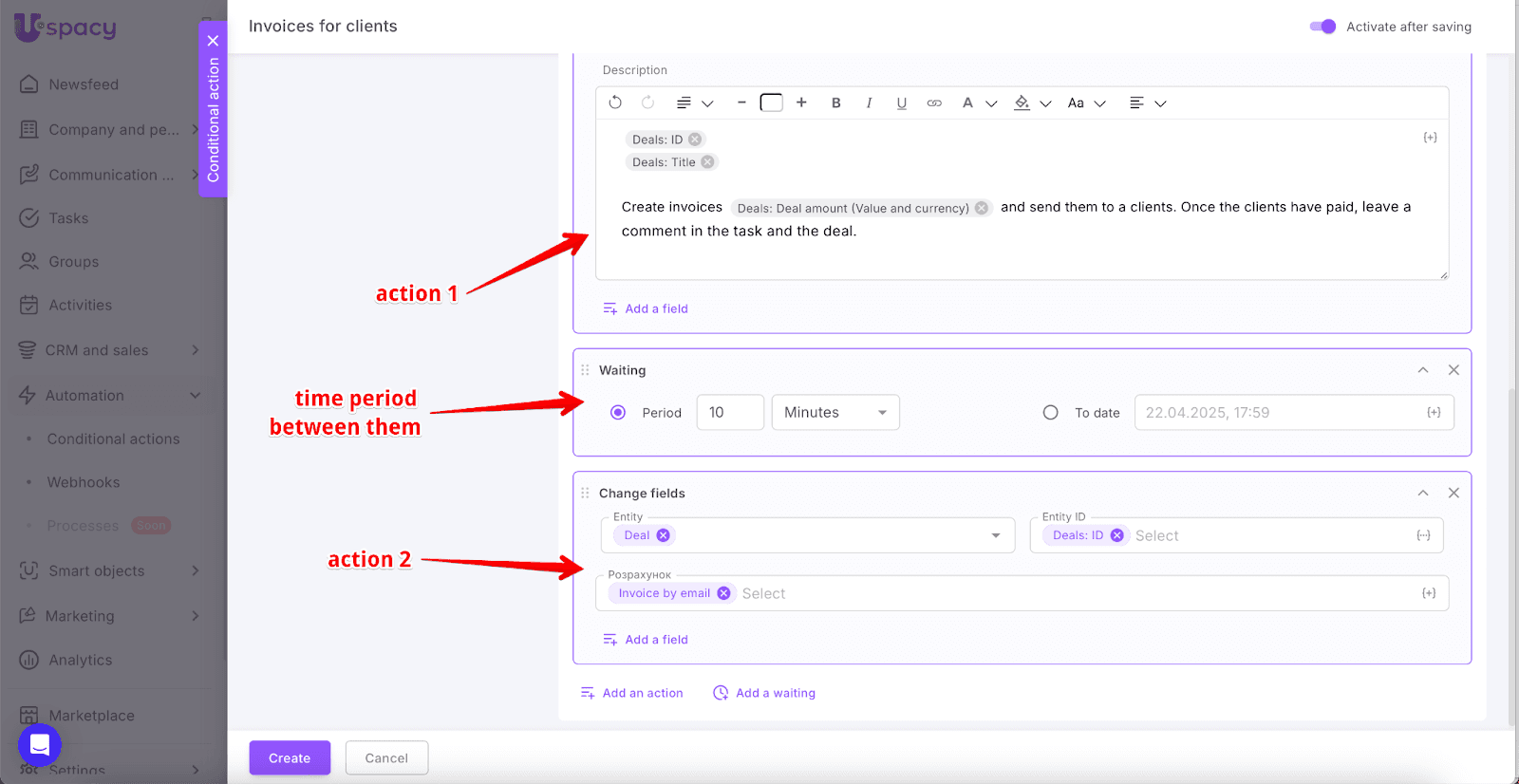Open the chat support bubble

40,745
